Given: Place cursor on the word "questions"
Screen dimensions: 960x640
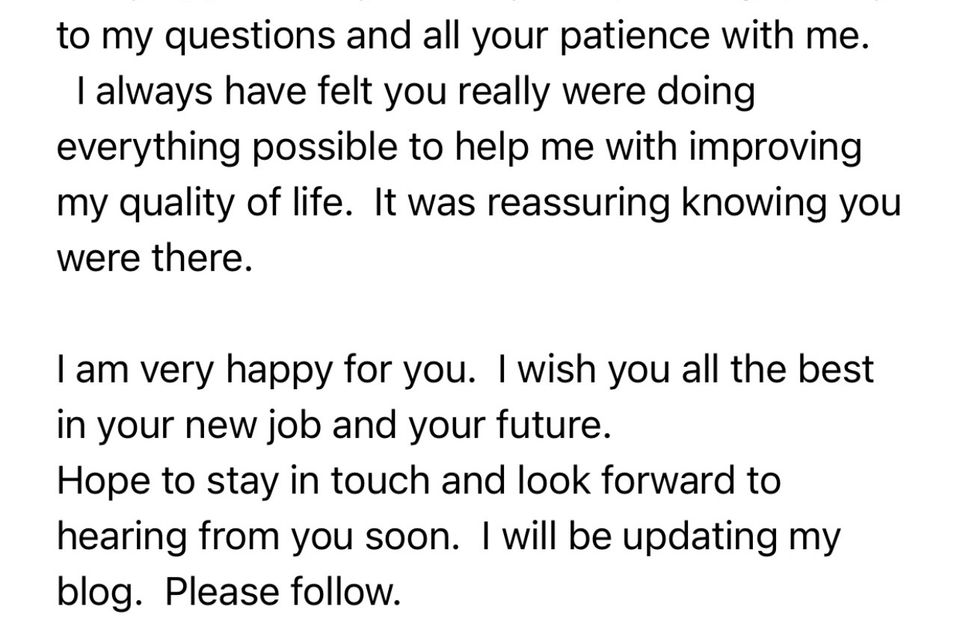Looking at the screenshot, I should coord(250,37).
